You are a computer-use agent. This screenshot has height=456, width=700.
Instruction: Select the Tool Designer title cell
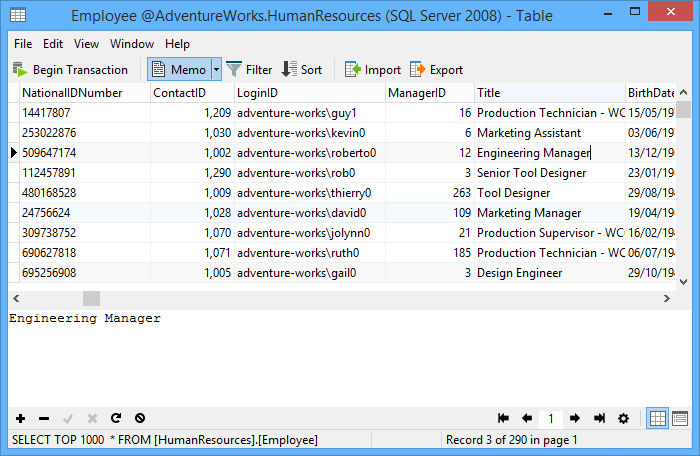(550, 193)
